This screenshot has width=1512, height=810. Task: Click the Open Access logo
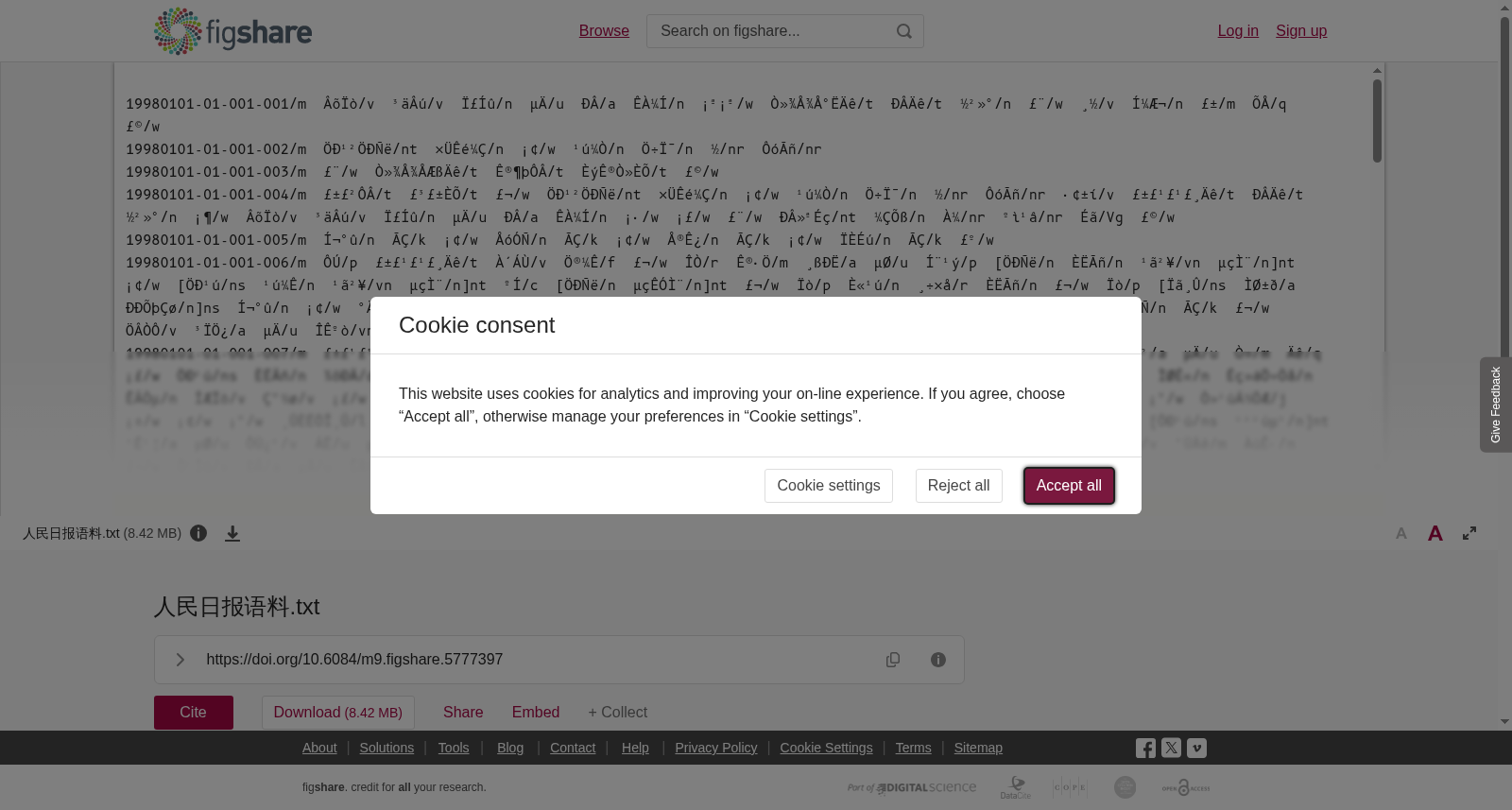[x=1186, y=787]
